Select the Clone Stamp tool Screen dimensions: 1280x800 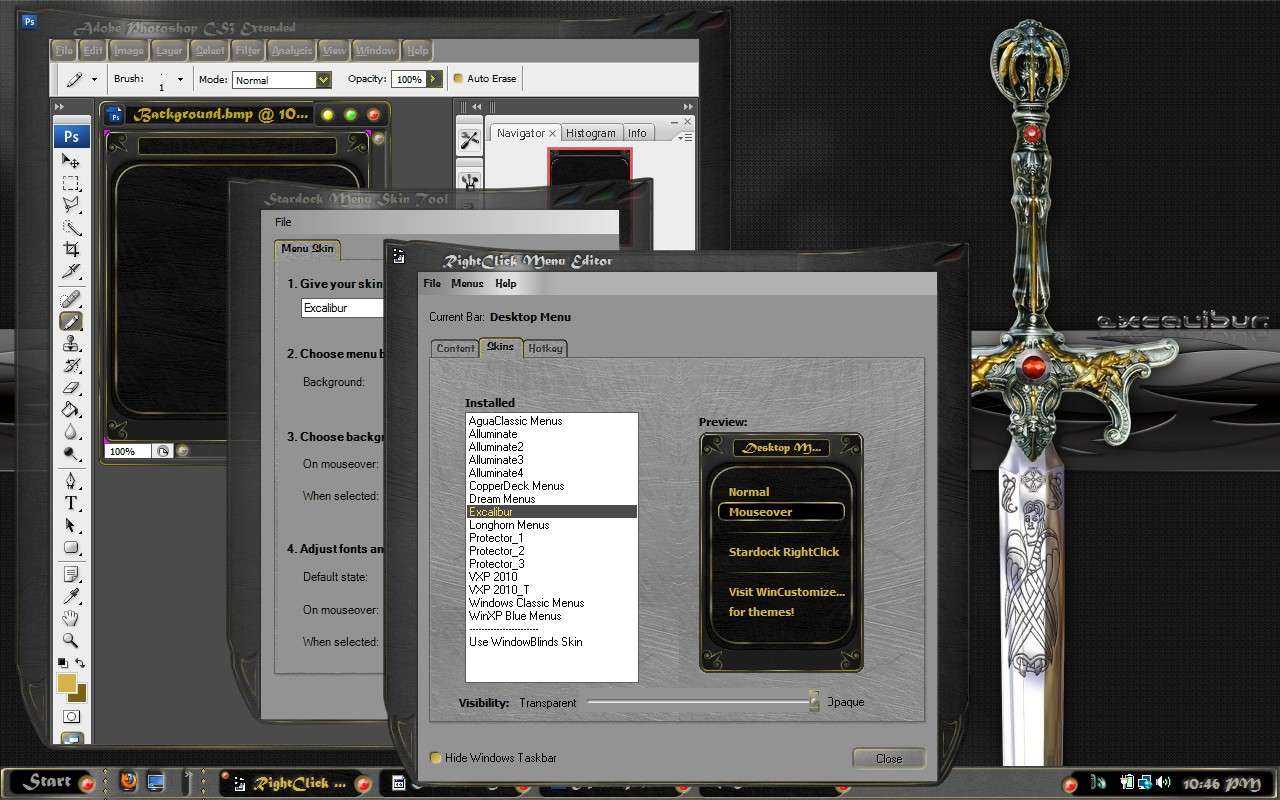71,343
